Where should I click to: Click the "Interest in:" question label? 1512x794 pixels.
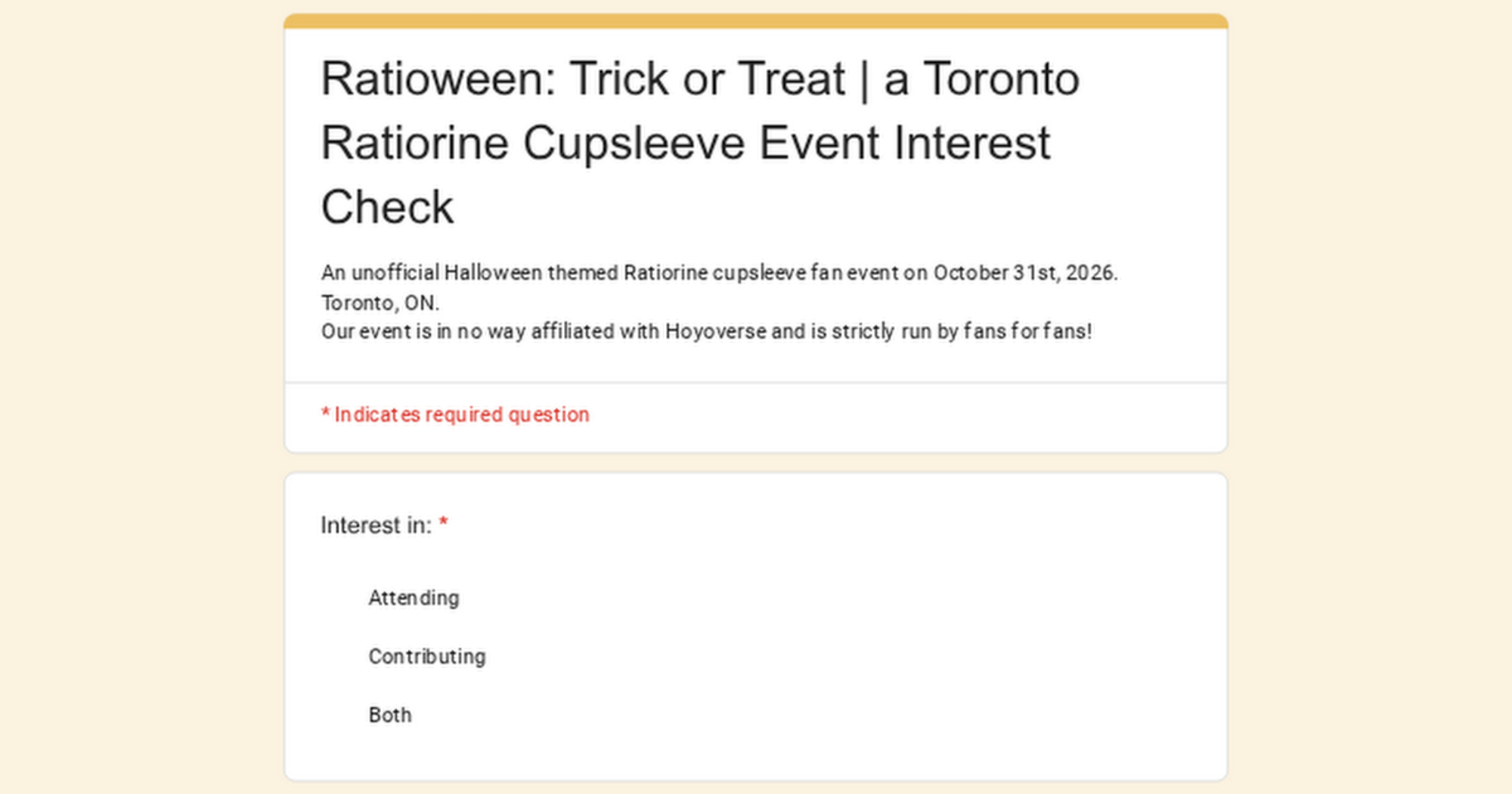click(376, 525)
